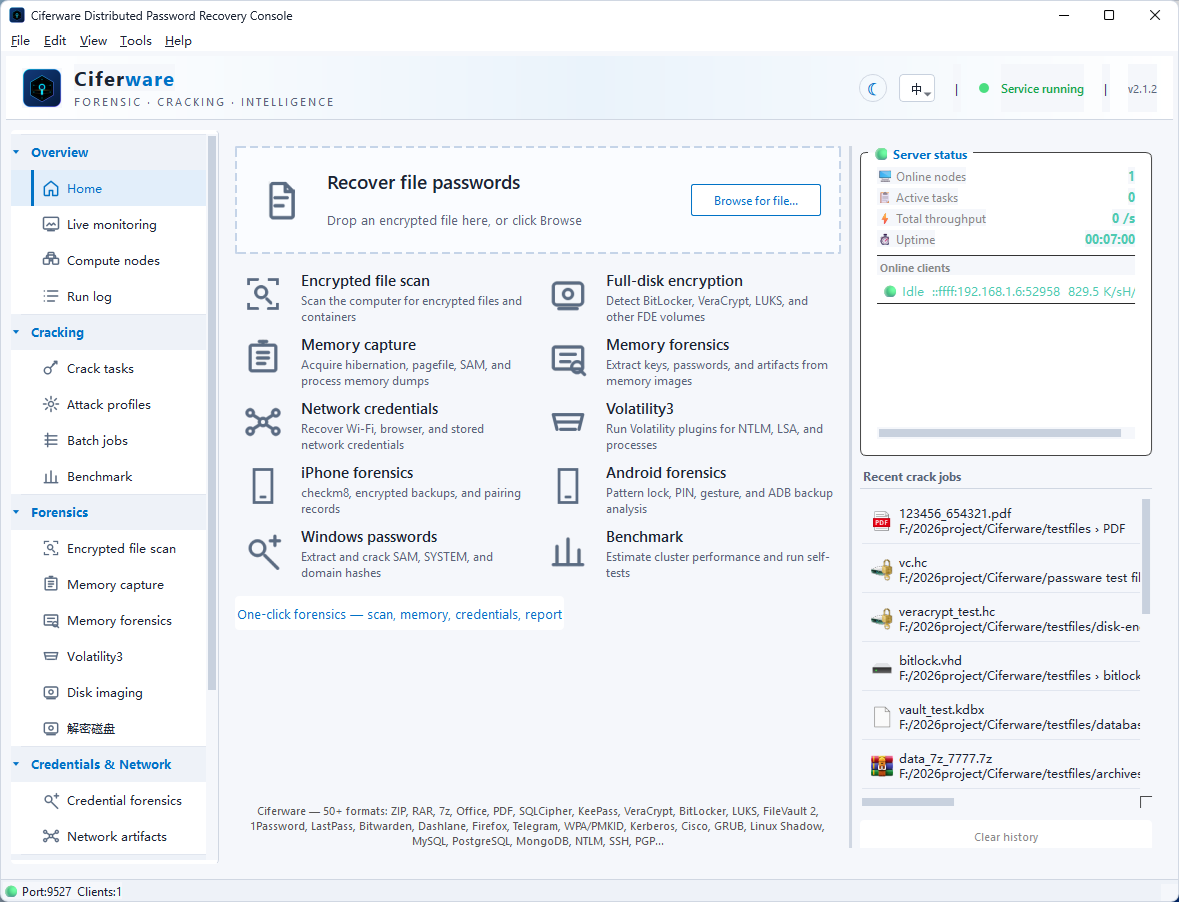
Task: Open the Credential forensics icon
Action: point(50,801)
